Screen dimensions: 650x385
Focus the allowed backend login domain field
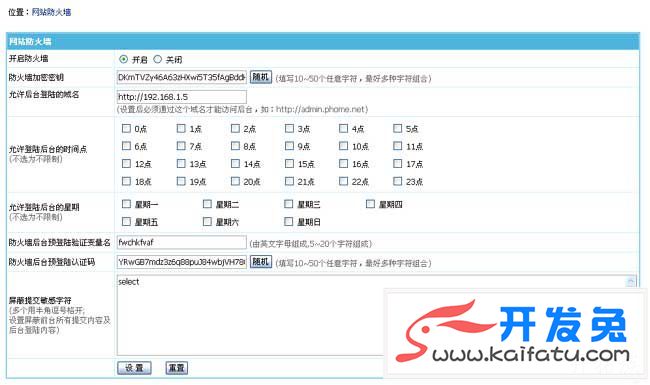click(x=182, y=97)
